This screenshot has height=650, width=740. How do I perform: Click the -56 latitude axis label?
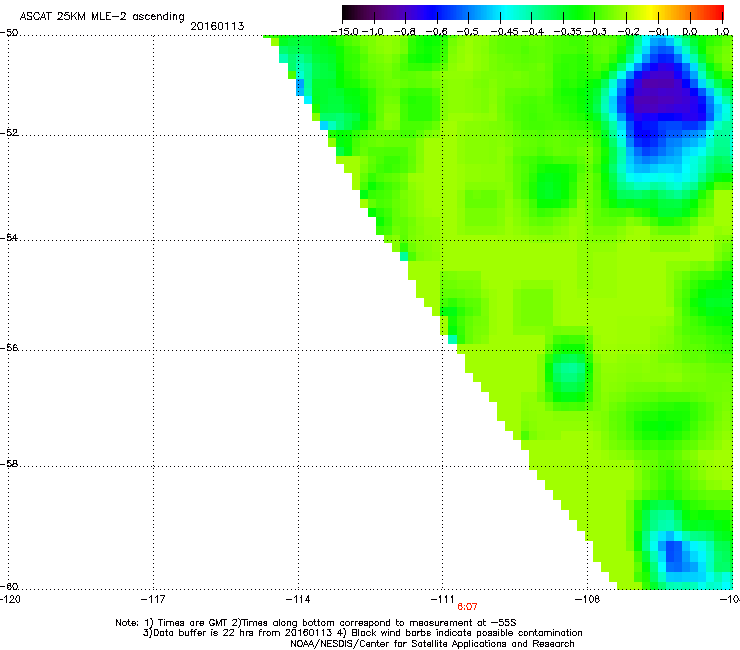click(x=9, y=347)
